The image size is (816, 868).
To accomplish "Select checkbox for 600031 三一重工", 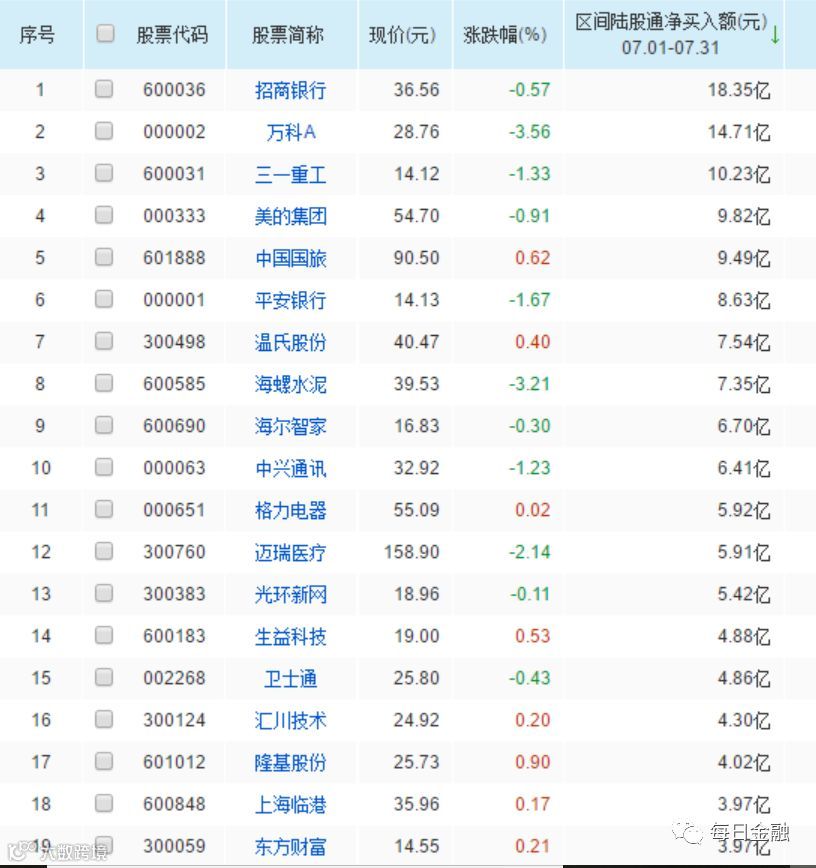I will coord(104,173).
